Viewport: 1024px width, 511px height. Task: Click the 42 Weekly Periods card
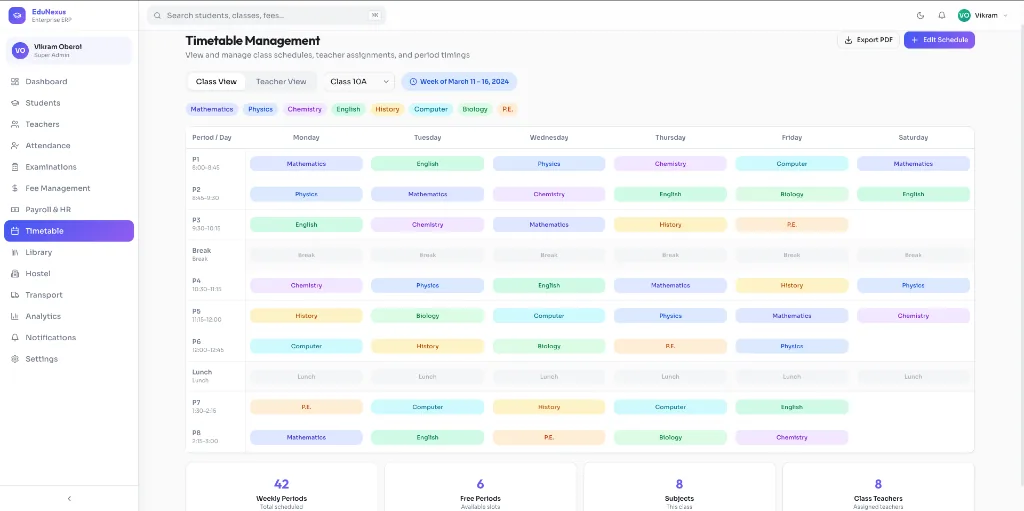coord(281,487)
